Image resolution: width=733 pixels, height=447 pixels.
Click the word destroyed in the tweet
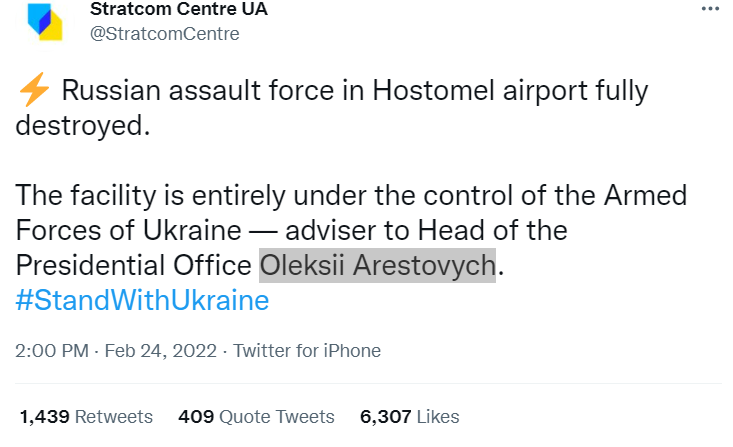85,126
